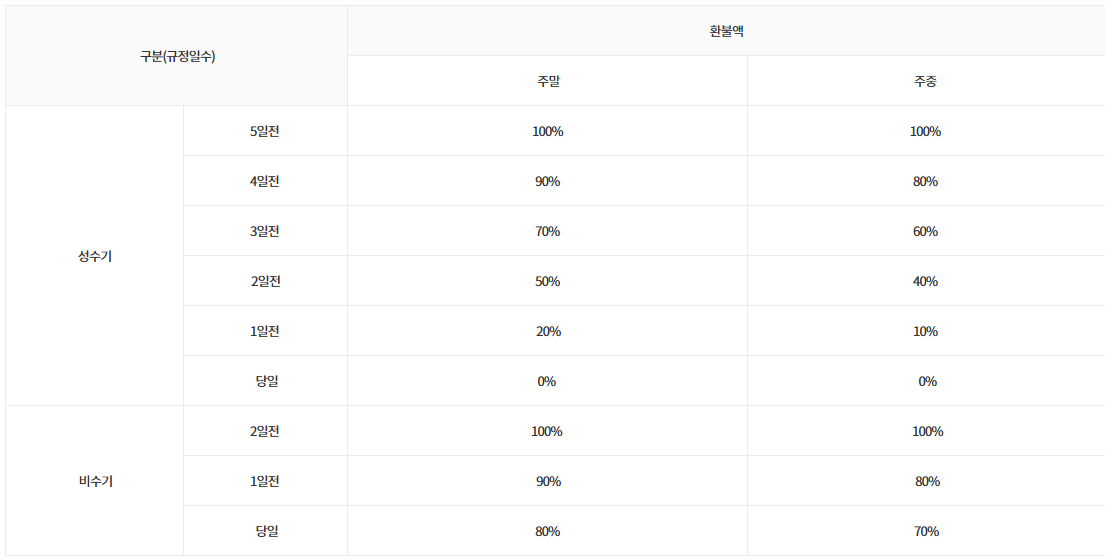
Task: Click the 성수기 row group cell
Action: (x=95, y=256)
